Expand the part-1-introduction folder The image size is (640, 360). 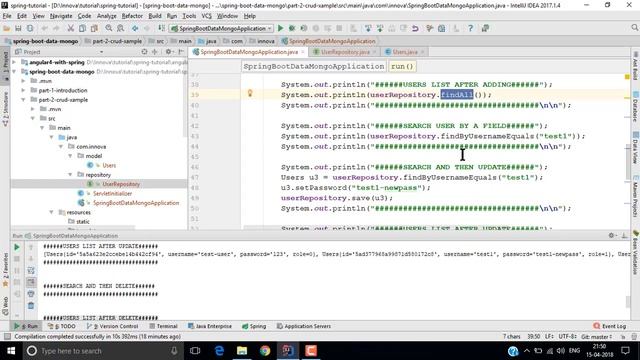pos(23,90)
